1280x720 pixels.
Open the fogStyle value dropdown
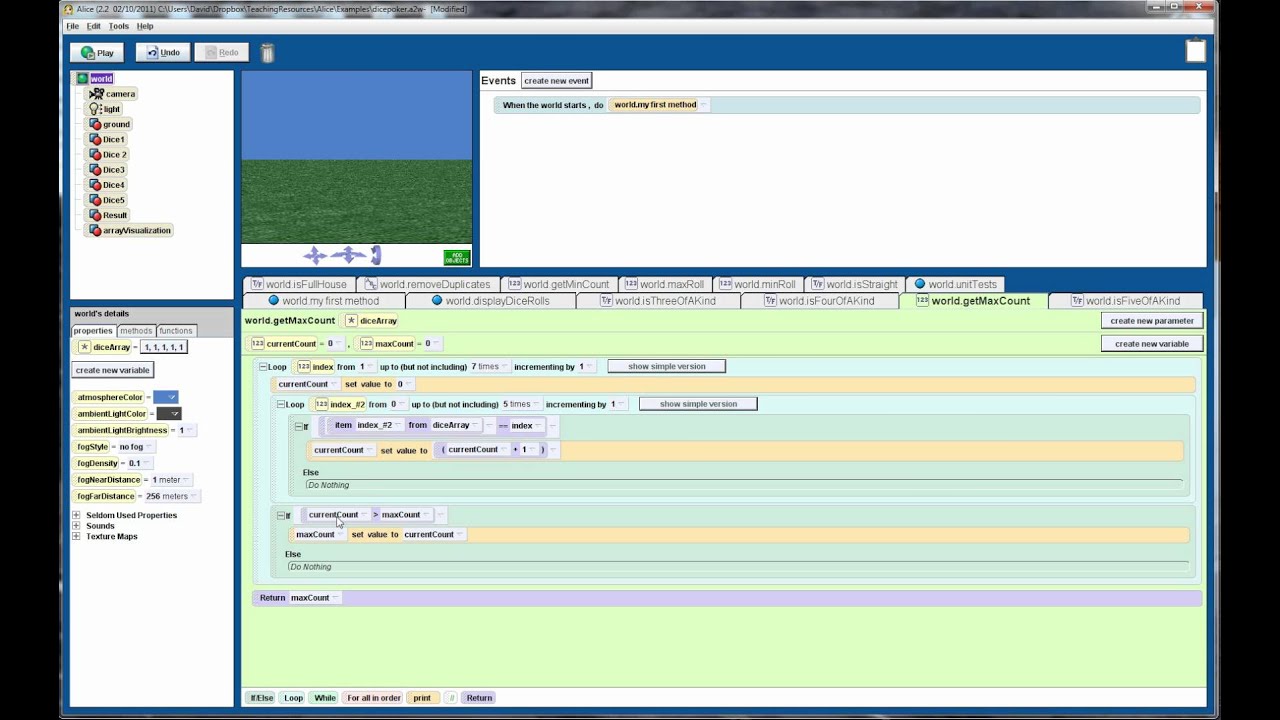point(135,447)
